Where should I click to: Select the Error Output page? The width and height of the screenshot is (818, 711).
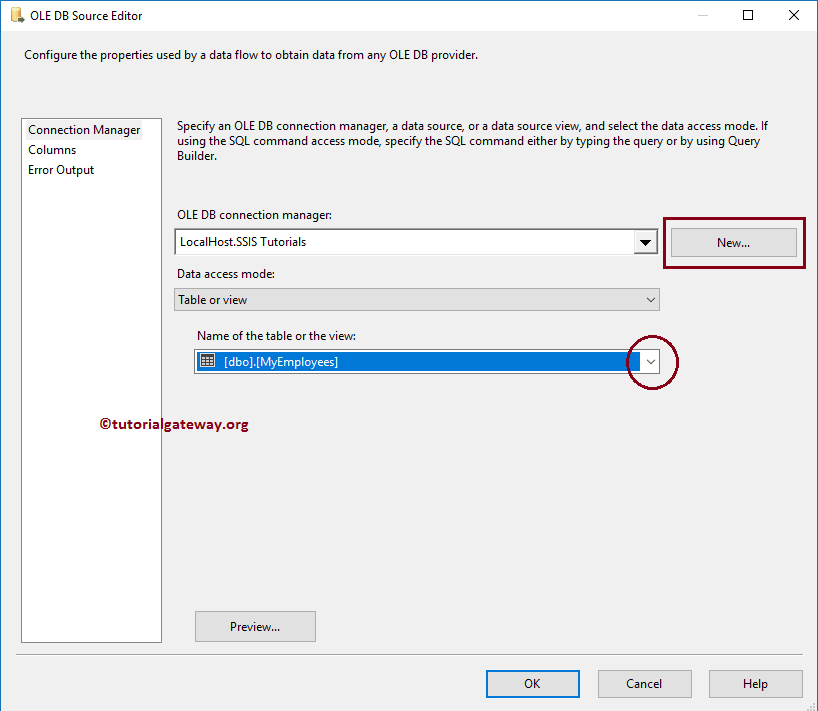click(x=61, y=169)
